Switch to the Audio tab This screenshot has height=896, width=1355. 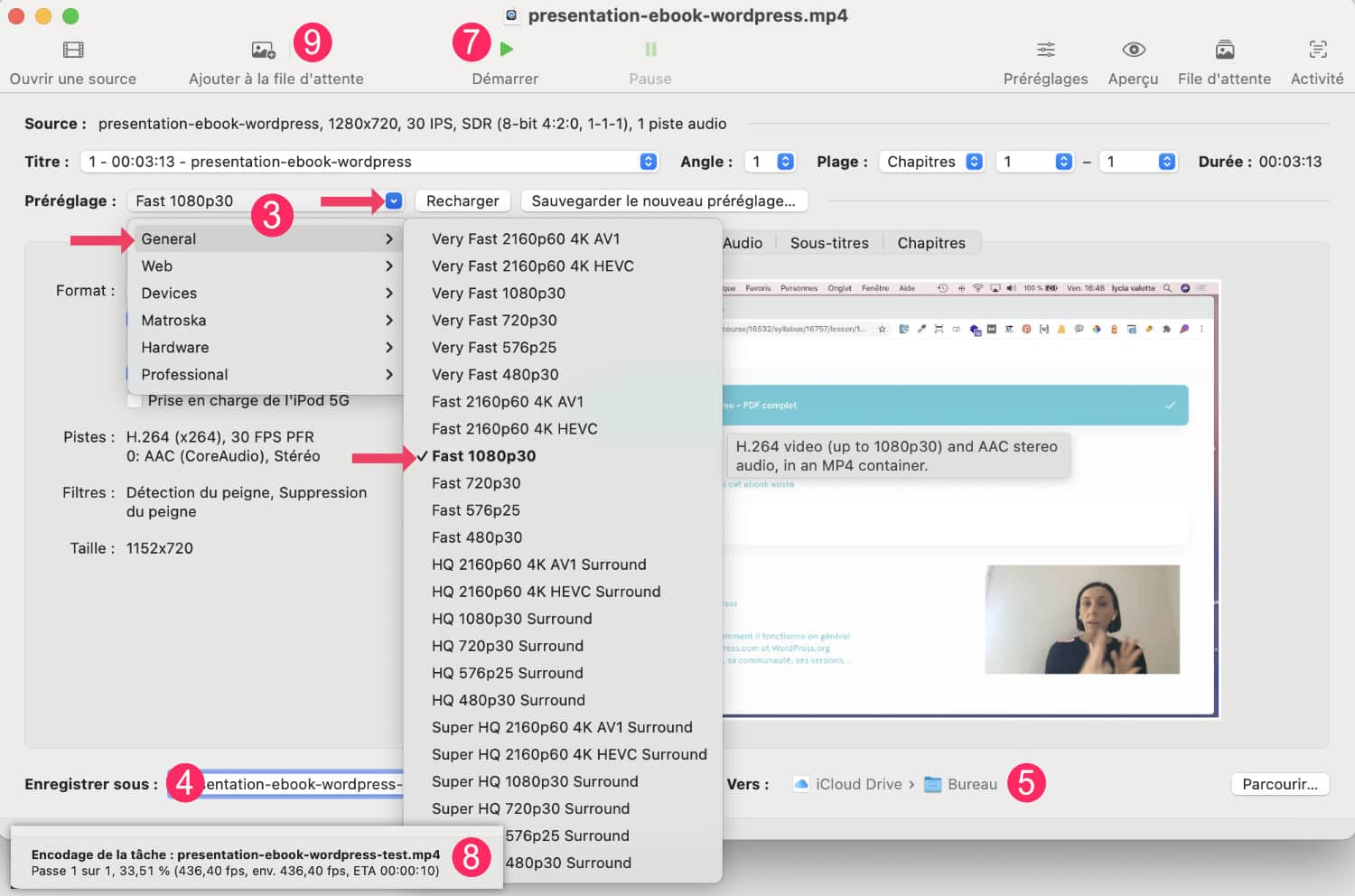743,242
